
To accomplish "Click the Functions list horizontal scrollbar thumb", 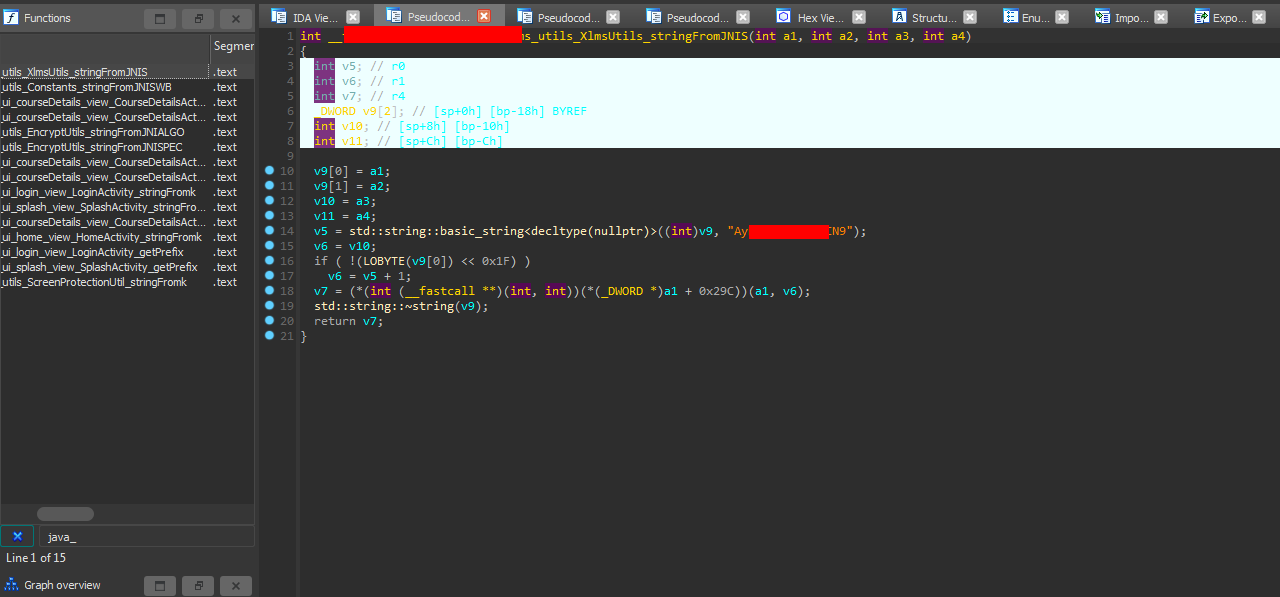I will [65, 514].
